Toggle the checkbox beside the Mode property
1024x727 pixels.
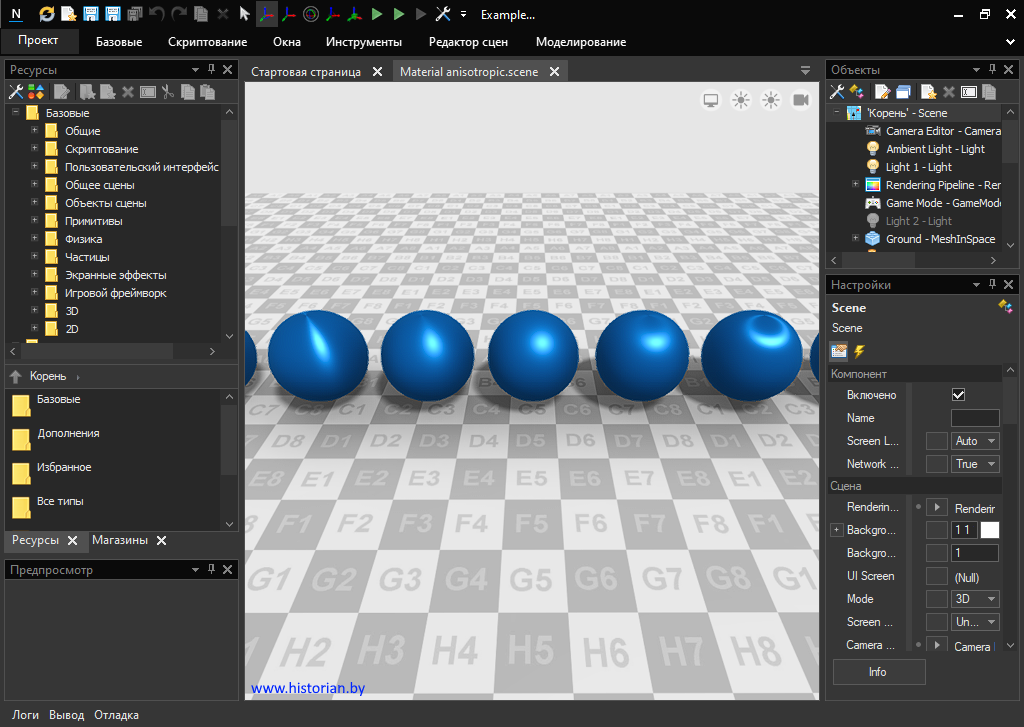coord(936,599)
